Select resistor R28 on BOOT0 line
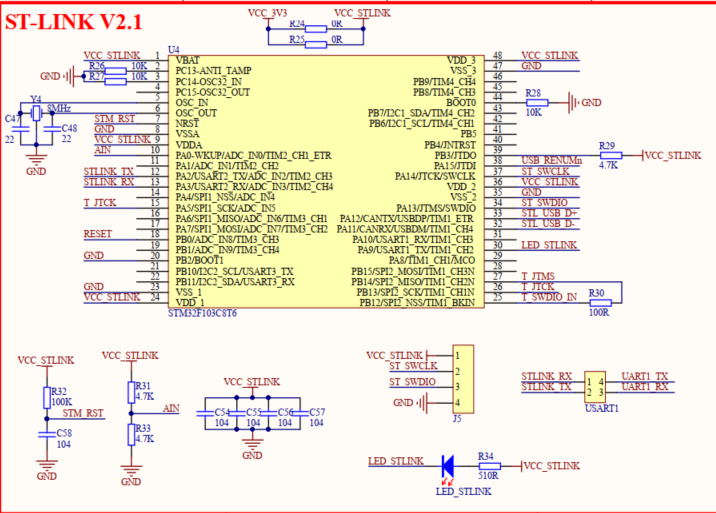 tap(537, 103)
